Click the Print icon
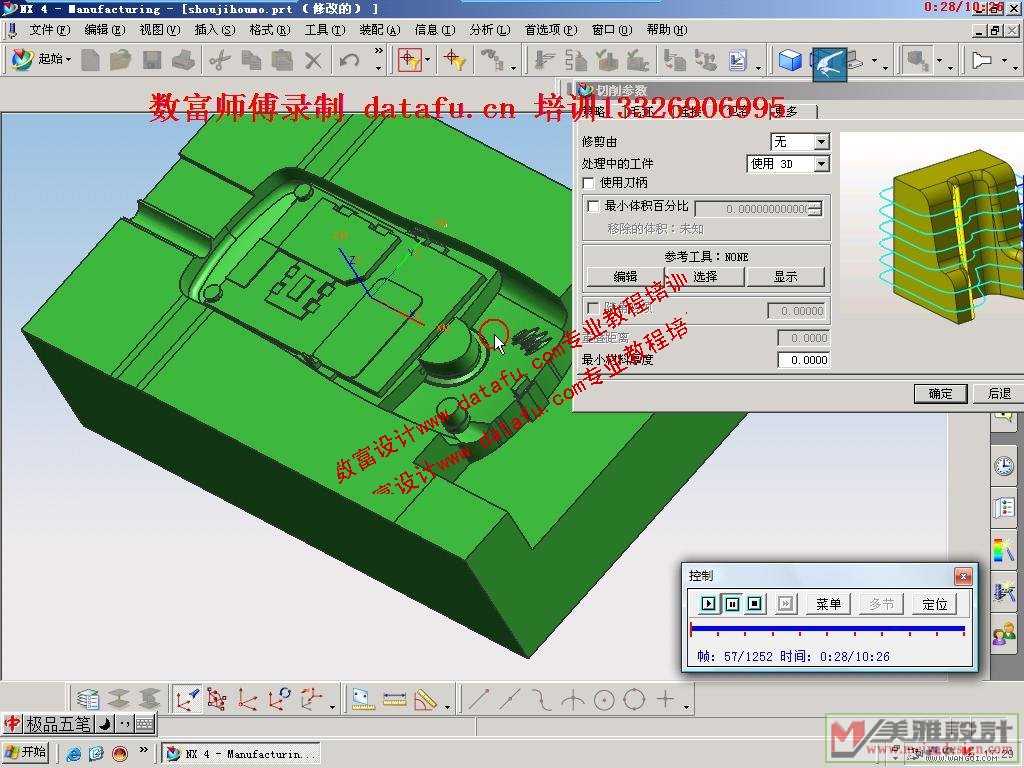Image resolution: width=1024 pixels, height=768 pixels. click(x=184, y=61)
